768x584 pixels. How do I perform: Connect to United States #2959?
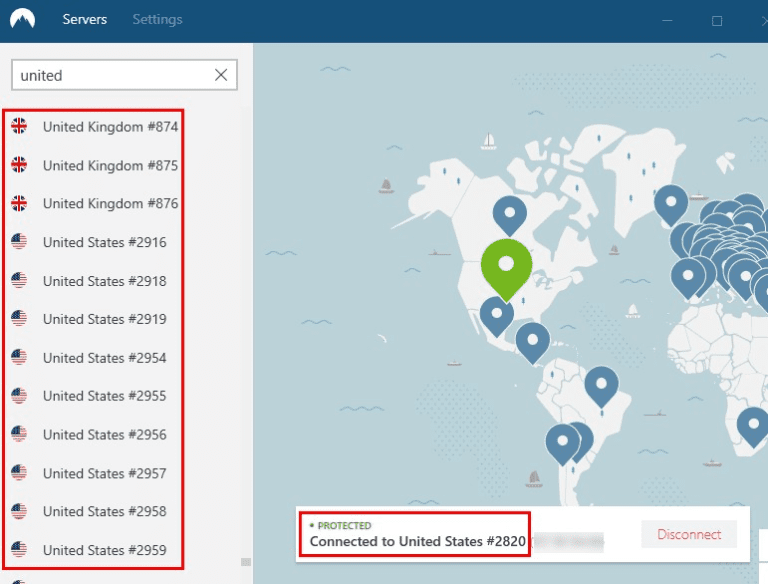tap(104, 550)
